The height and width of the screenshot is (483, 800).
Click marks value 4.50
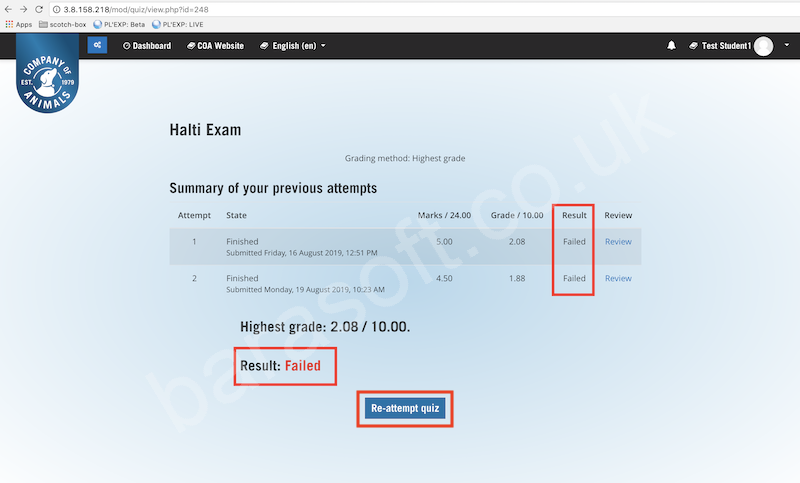444,278
